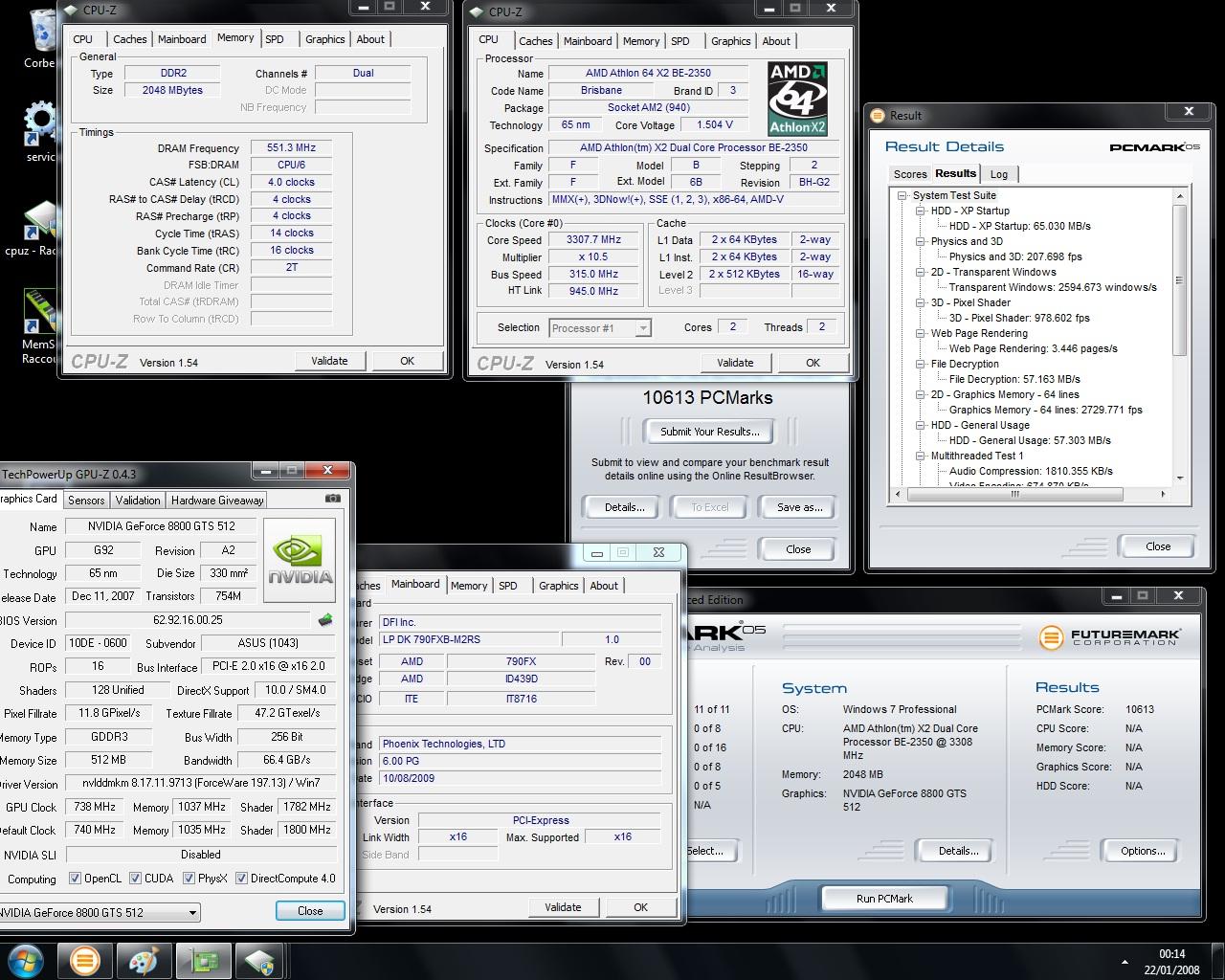
Task: Click Details... under PCMarks score
Action: [624, 507]
